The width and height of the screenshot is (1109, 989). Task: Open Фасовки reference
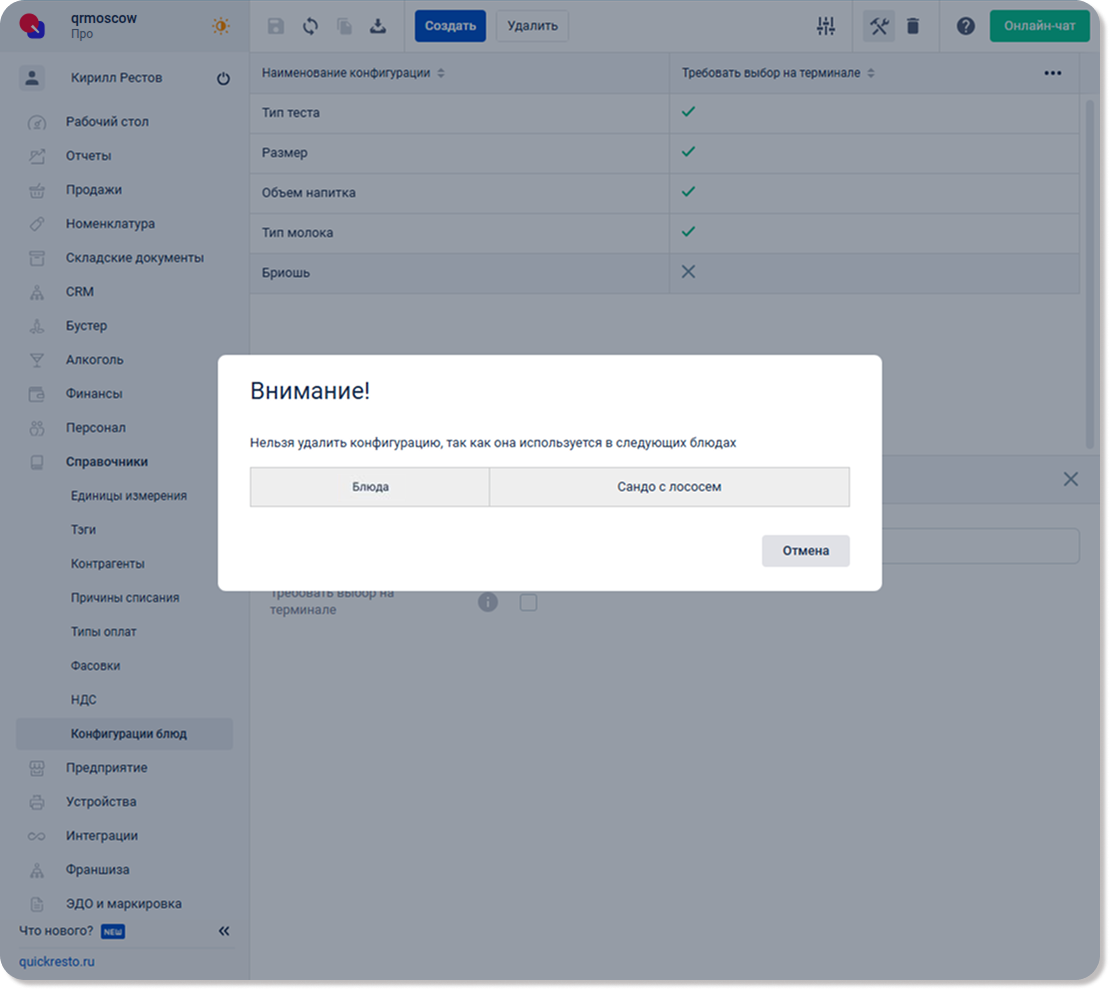point(95,666)
